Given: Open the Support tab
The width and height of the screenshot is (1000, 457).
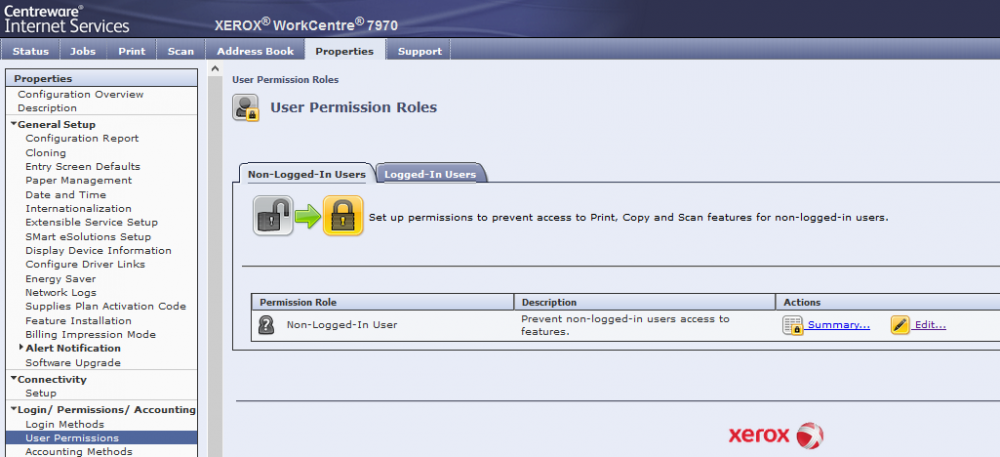Looking at the screenshot, I should (x=419, y=51).
